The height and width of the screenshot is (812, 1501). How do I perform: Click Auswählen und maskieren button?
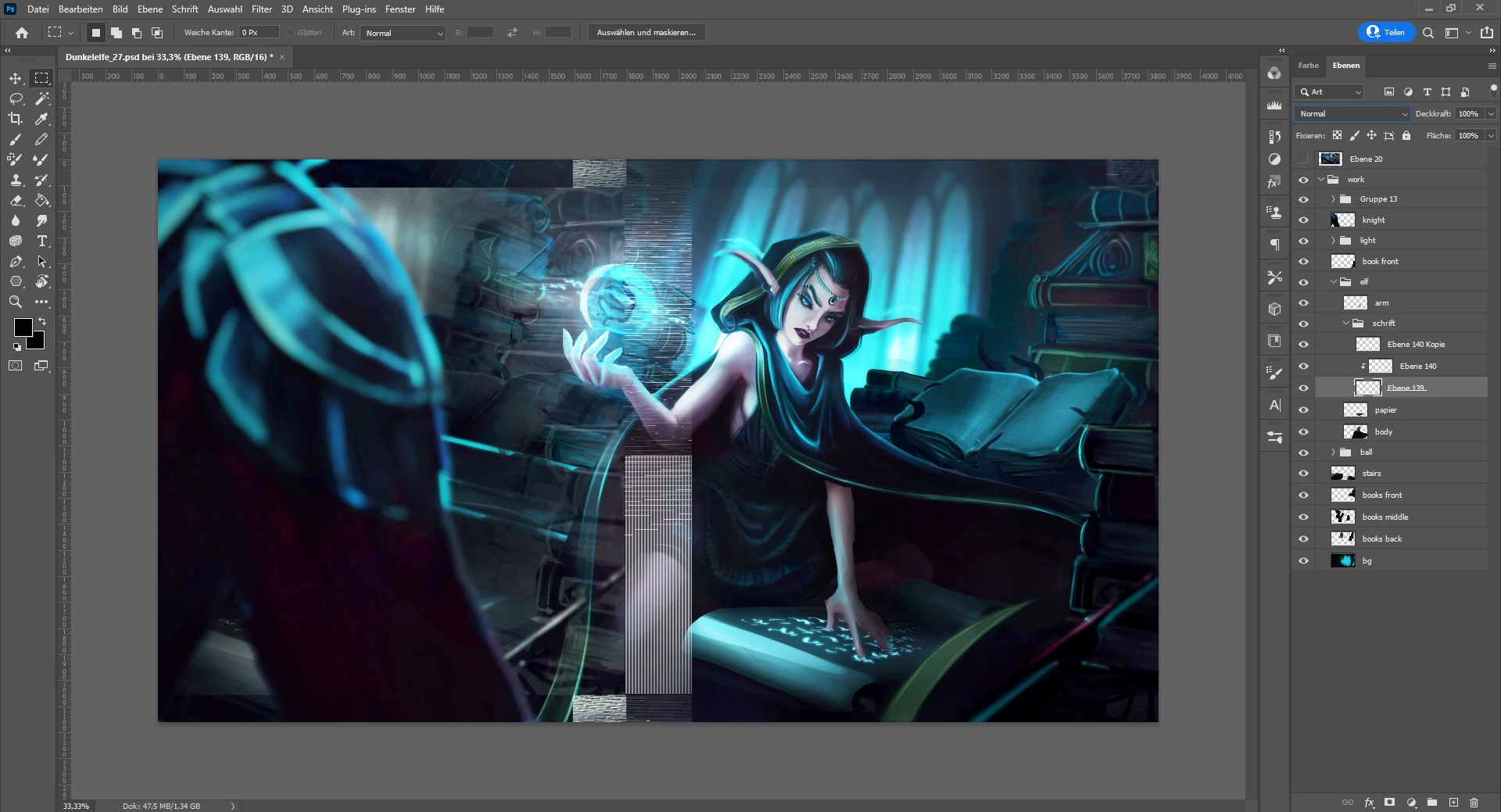[647, 33]
